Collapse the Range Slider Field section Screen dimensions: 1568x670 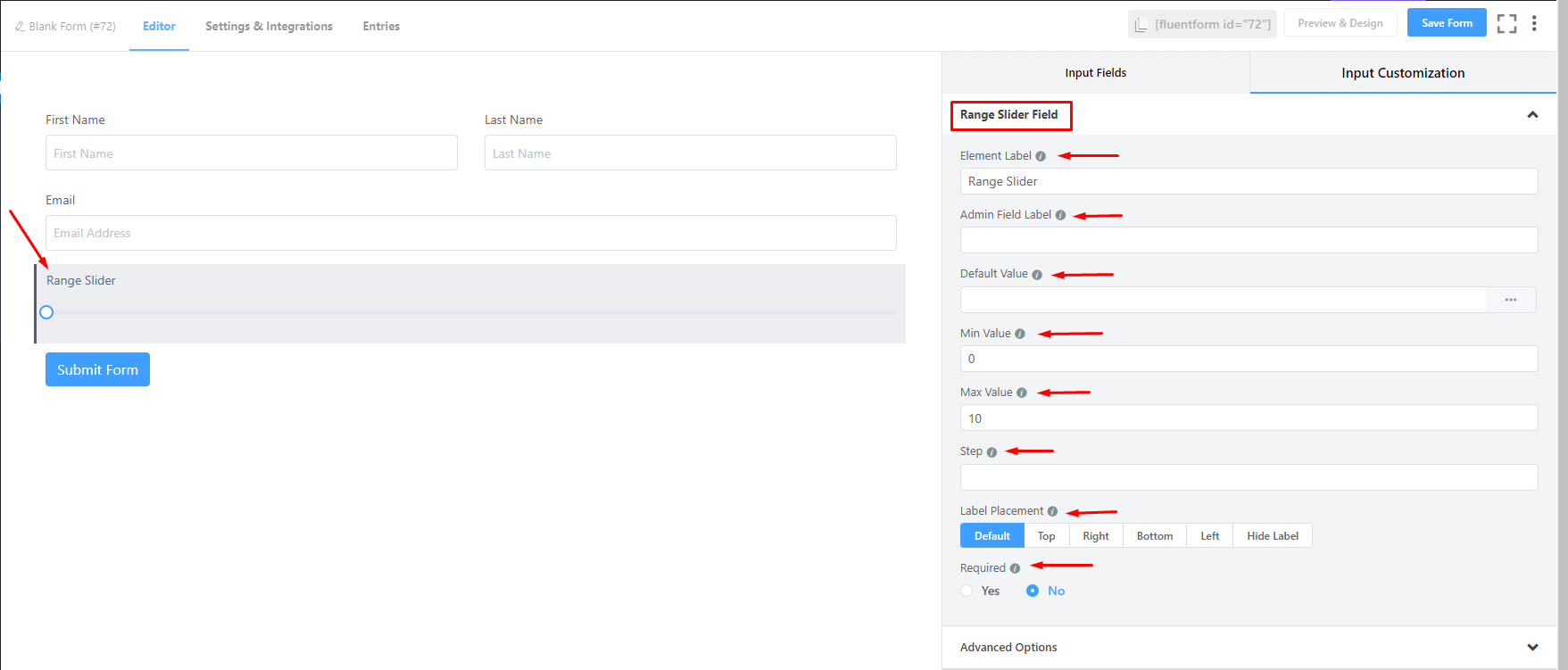click(x=1532, y=115)
